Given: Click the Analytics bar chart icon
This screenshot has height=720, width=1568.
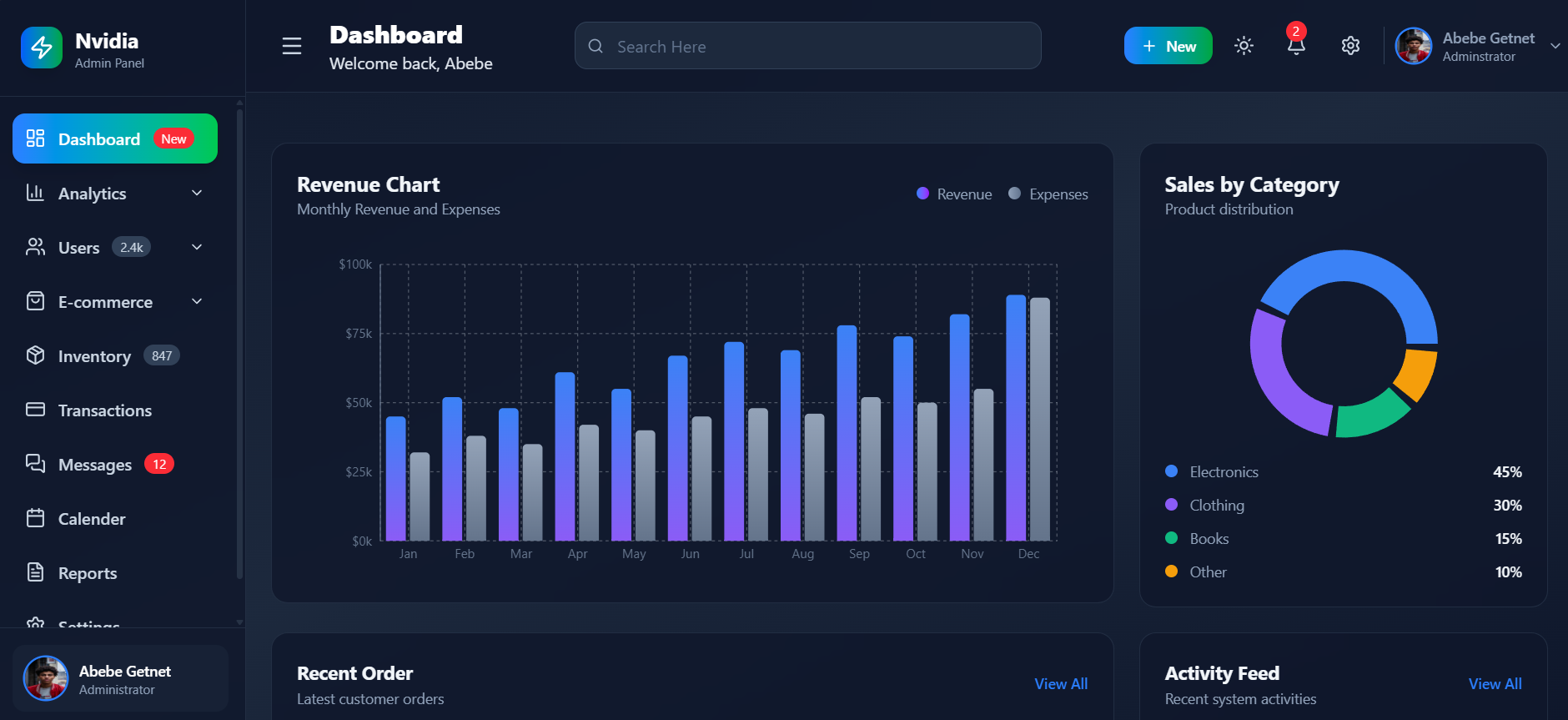Looking at the screenshot, I should [x=35, y=193].
